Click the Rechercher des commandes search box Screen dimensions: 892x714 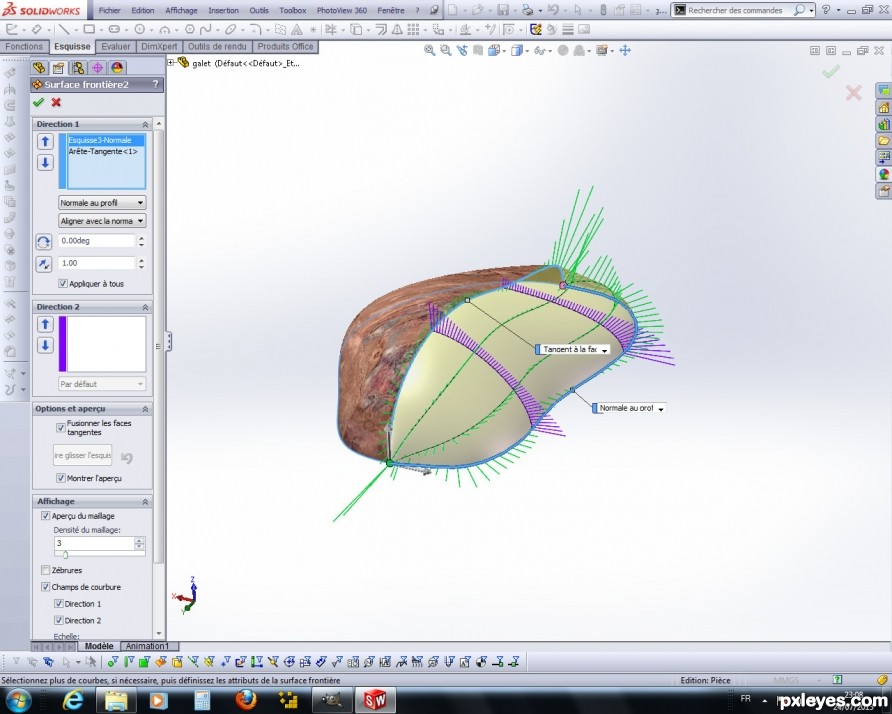tap(736, 10)
